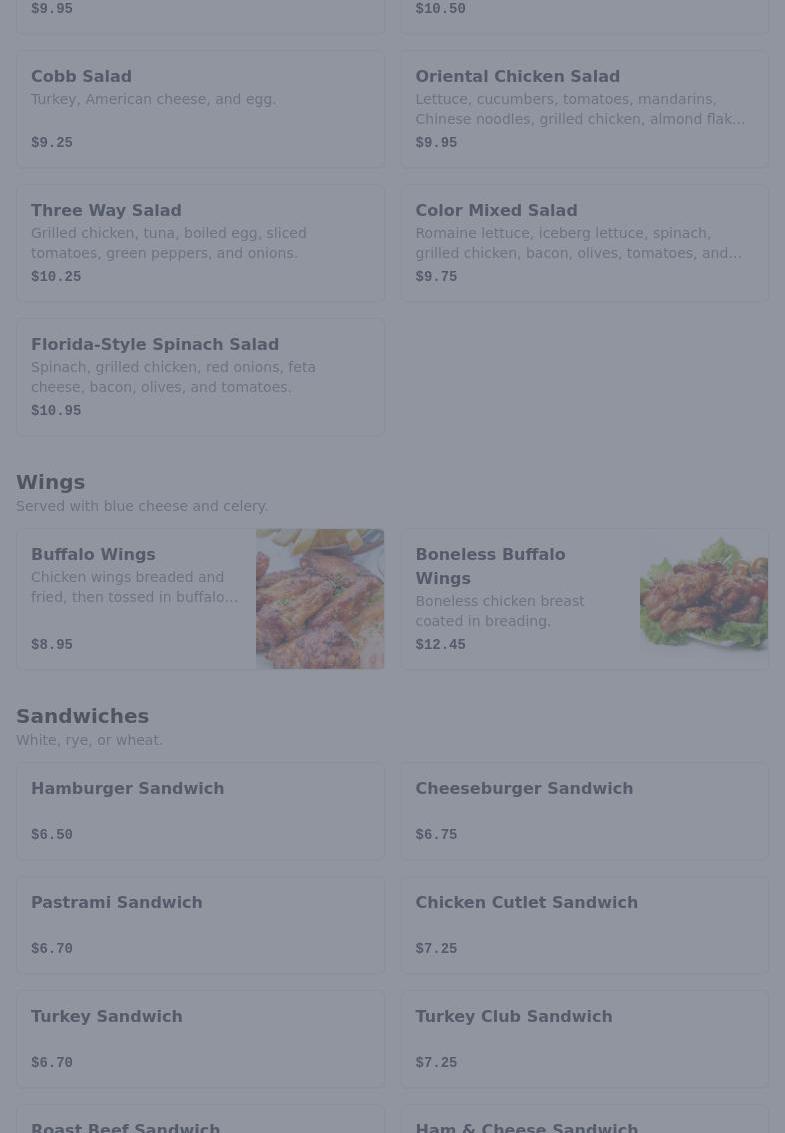Choose the Chicken Cutlet Sandwich card

pyautogui.click(x=585, y=925)
